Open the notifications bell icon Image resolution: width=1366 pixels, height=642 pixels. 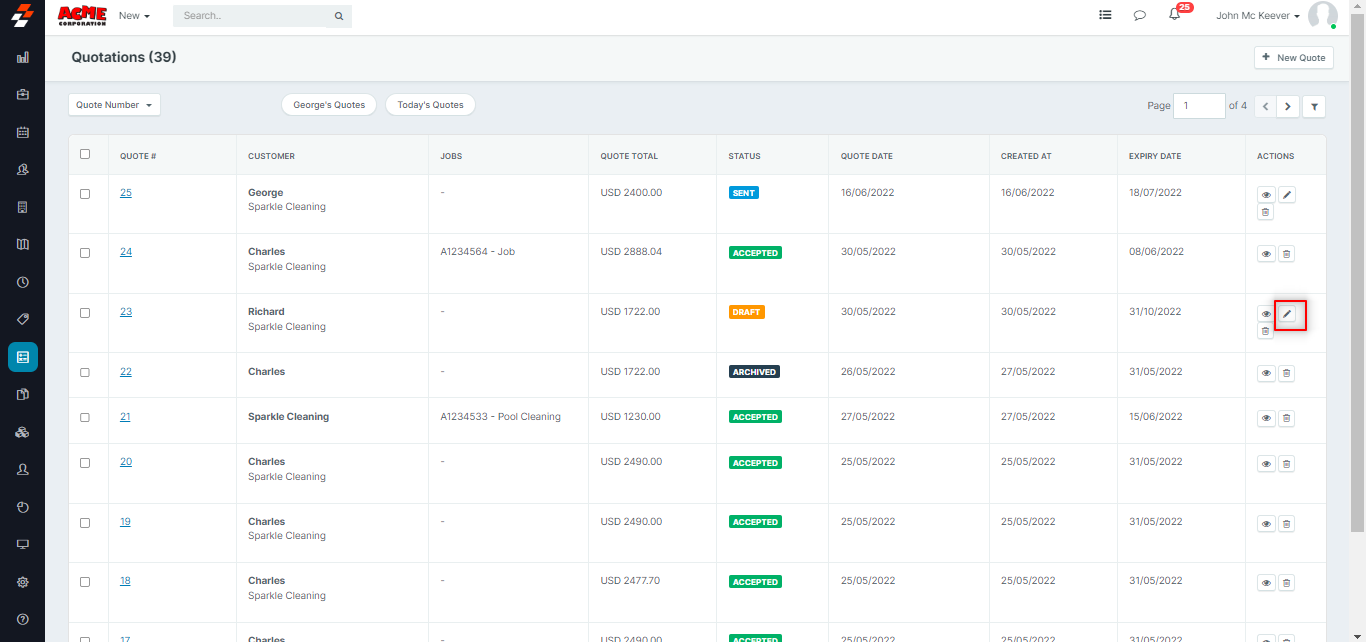click(x=1174, y=15)
